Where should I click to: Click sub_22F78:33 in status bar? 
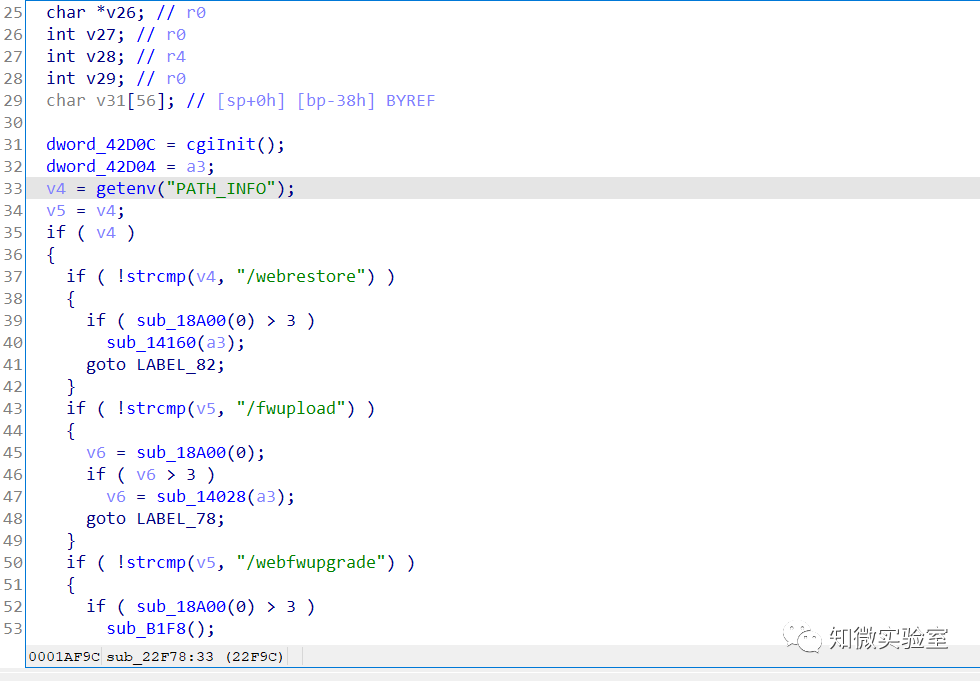(160, 657)
